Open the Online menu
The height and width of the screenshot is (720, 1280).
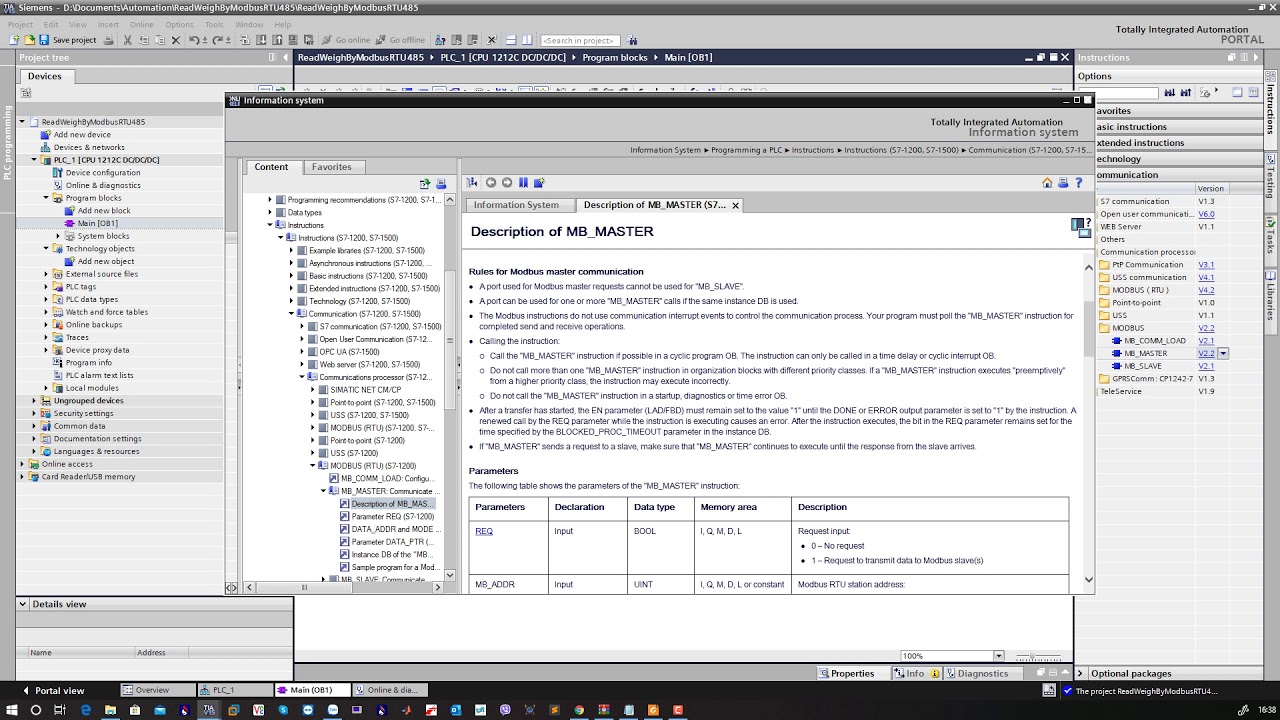tap(142, 24)
